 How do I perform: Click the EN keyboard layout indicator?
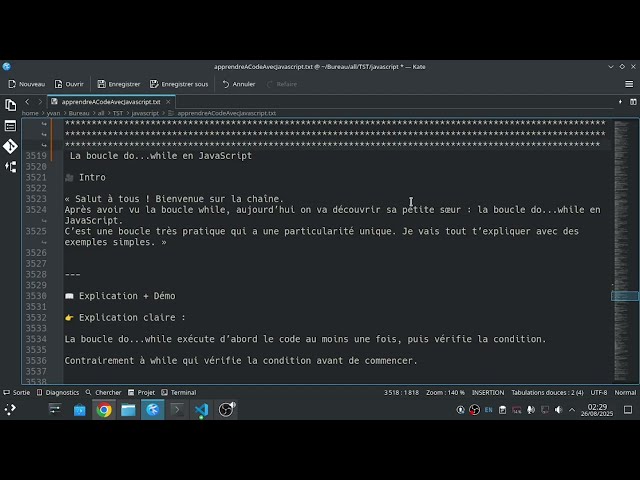point(488,410)
